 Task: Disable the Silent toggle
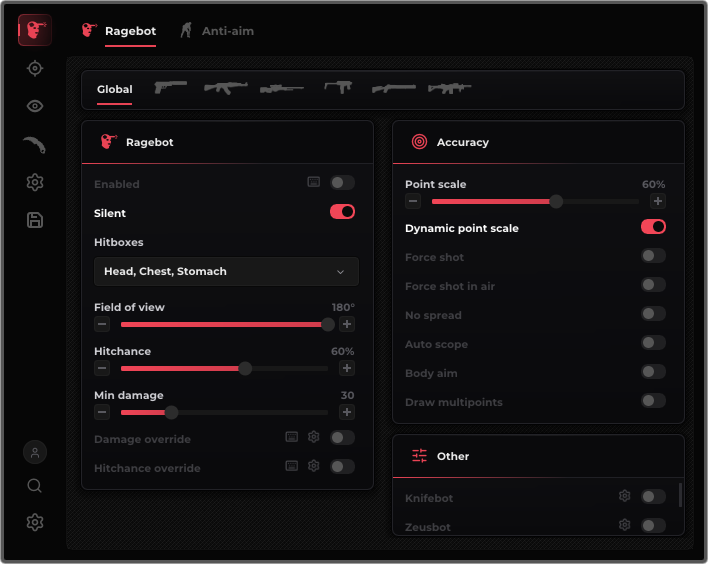pos(342,212)
